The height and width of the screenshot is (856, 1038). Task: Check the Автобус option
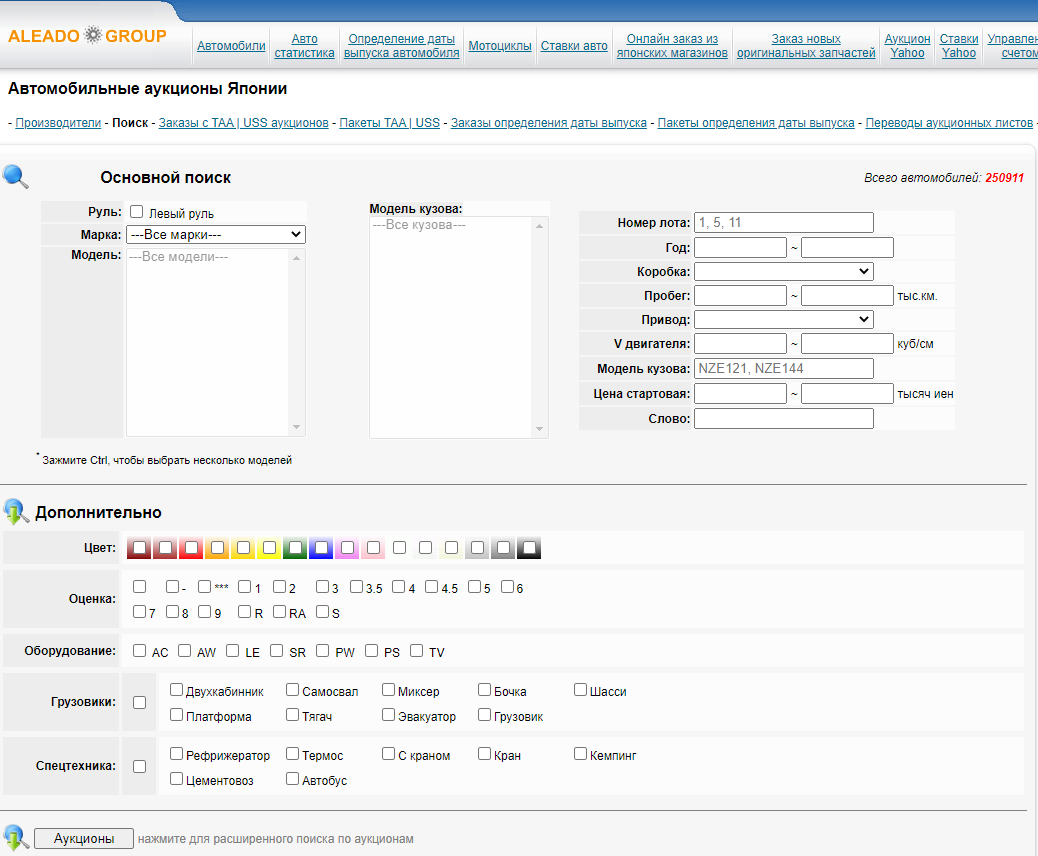tap(293, 779)
